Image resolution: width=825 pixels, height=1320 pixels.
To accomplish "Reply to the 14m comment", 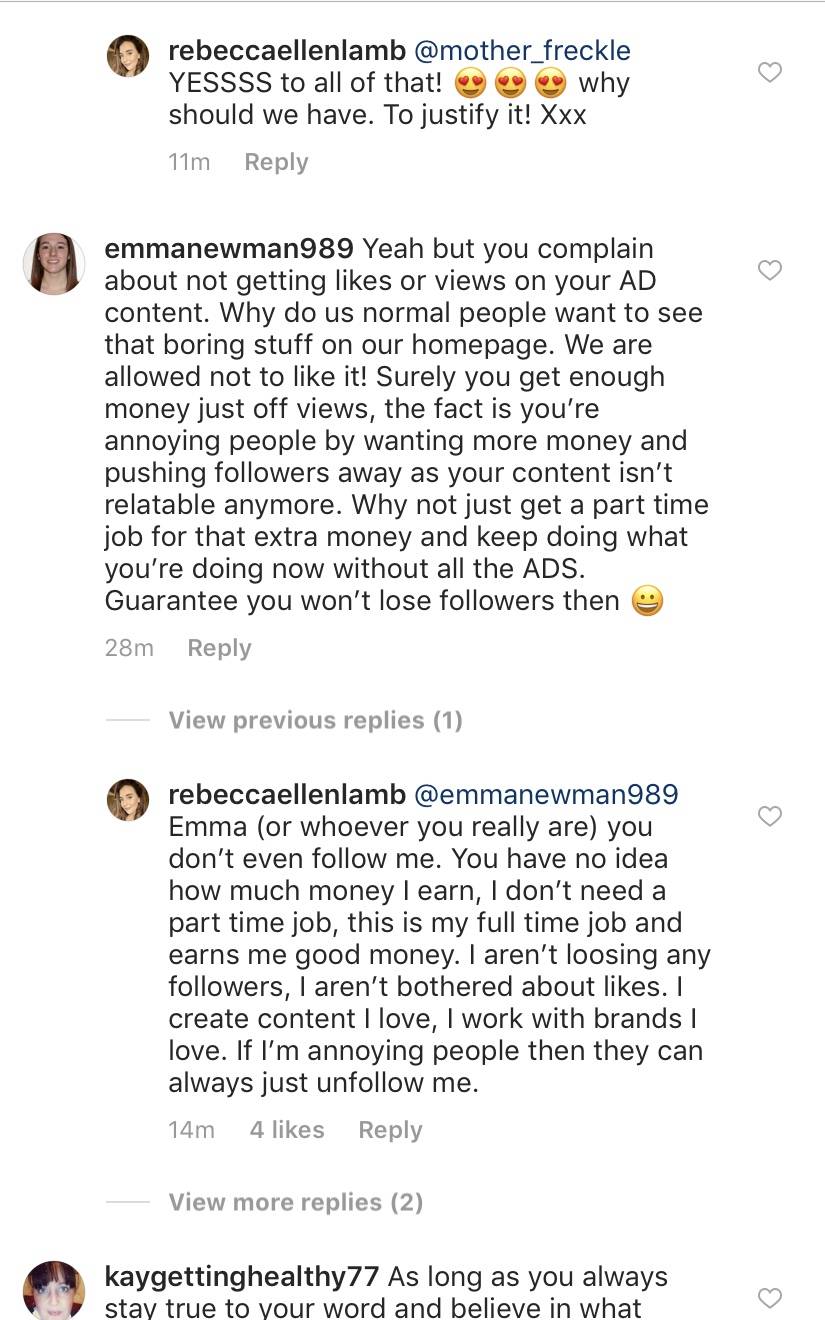I will click(390, 1130).
